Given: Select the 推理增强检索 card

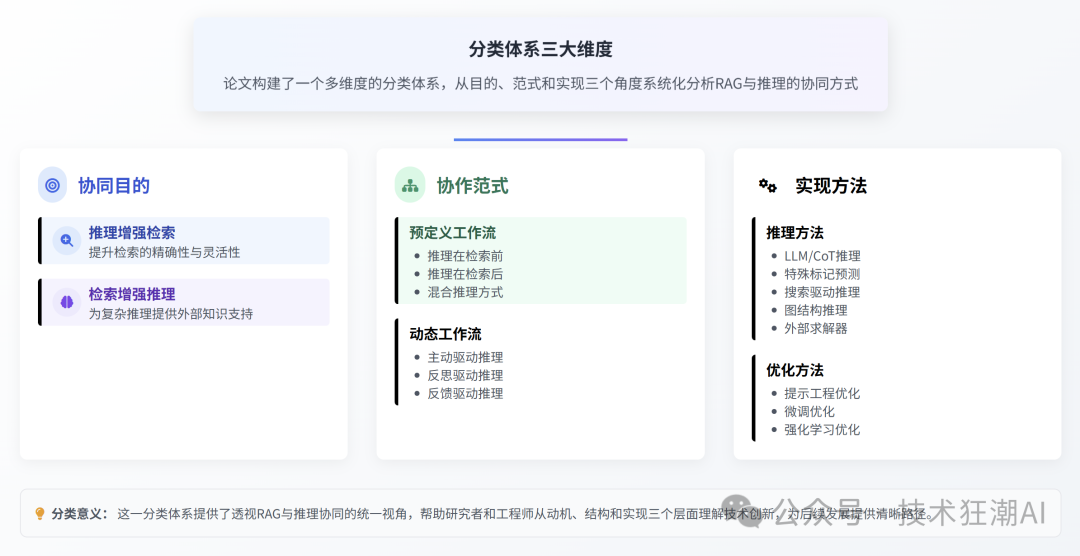Looking at the screenshot, I should pyautogui.click(x=185, y=241).
